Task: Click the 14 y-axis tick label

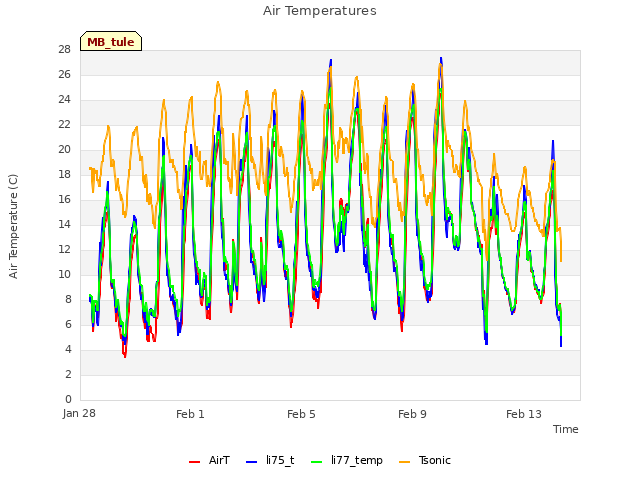Action: (64, 224)
